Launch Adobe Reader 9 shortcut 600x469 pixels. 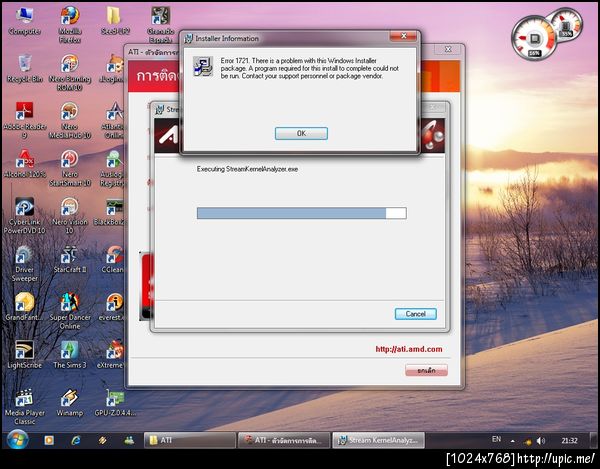click(24, 120)
